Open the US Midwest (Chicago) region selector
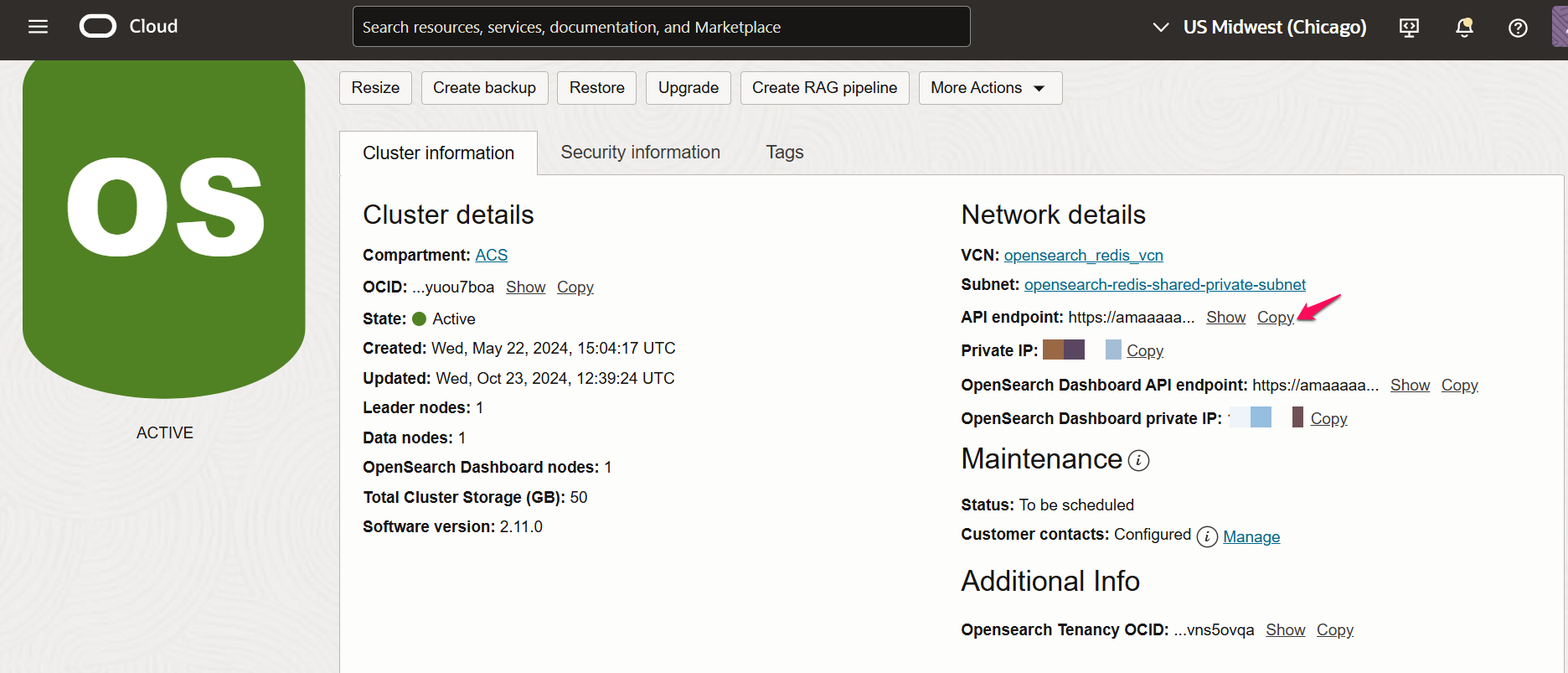Screen dimensions: 1568x673 point(1260,28)
